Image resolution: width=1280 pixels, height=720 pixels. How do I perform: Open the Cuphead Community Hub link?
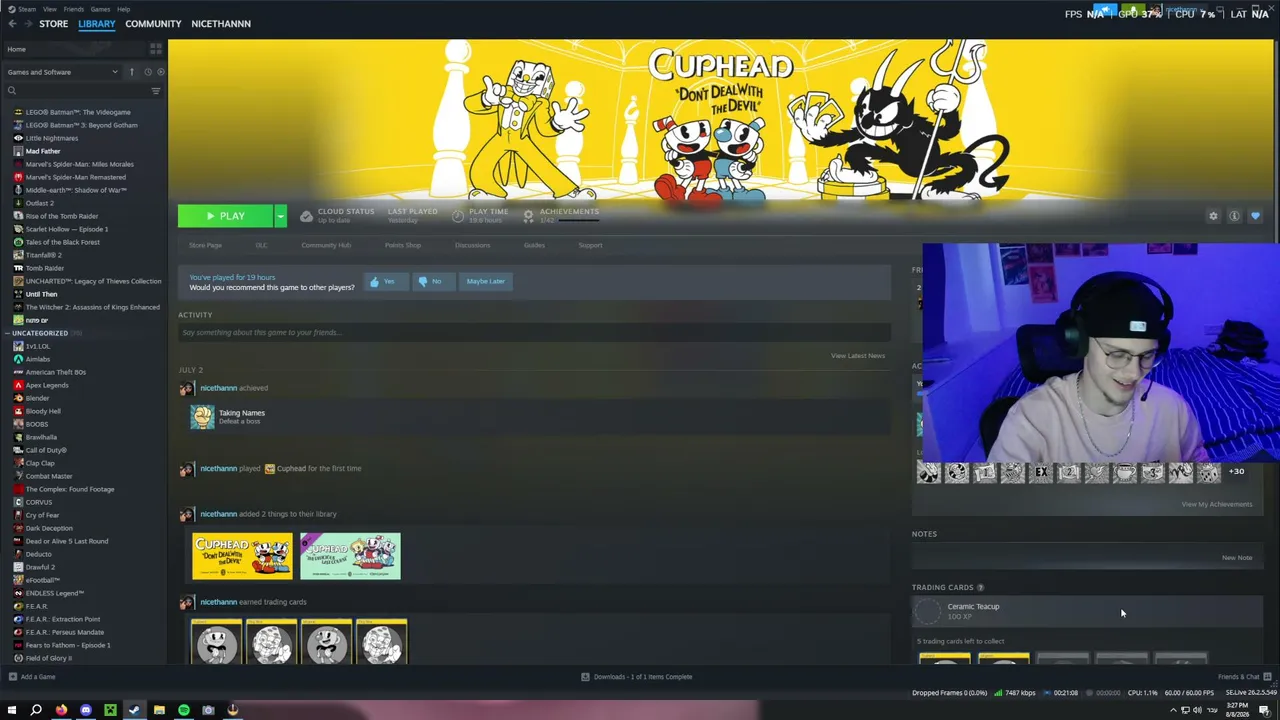coord(326,245)
